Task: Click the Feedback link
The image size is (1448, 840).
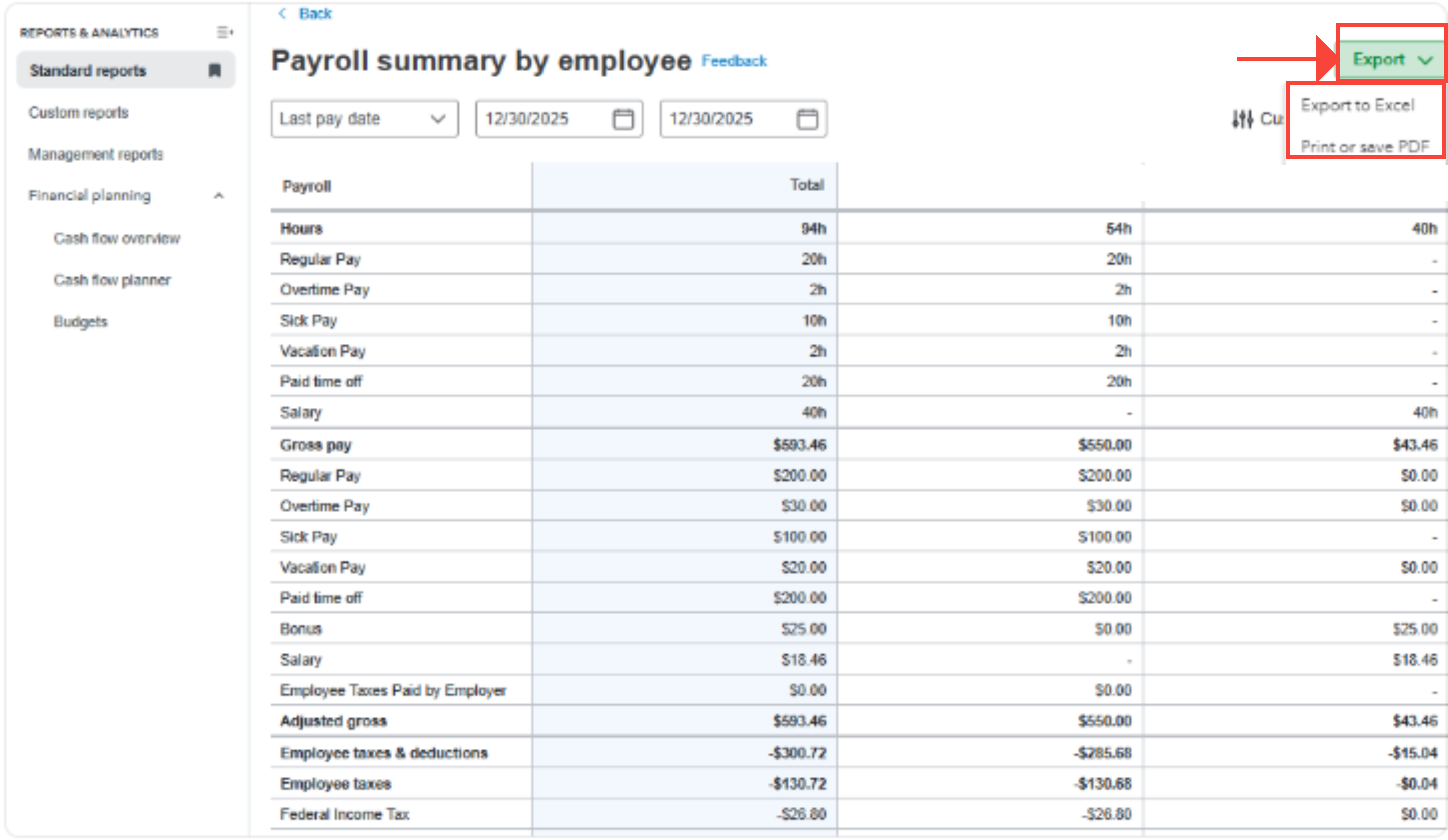Action: (x=734, y=60)
